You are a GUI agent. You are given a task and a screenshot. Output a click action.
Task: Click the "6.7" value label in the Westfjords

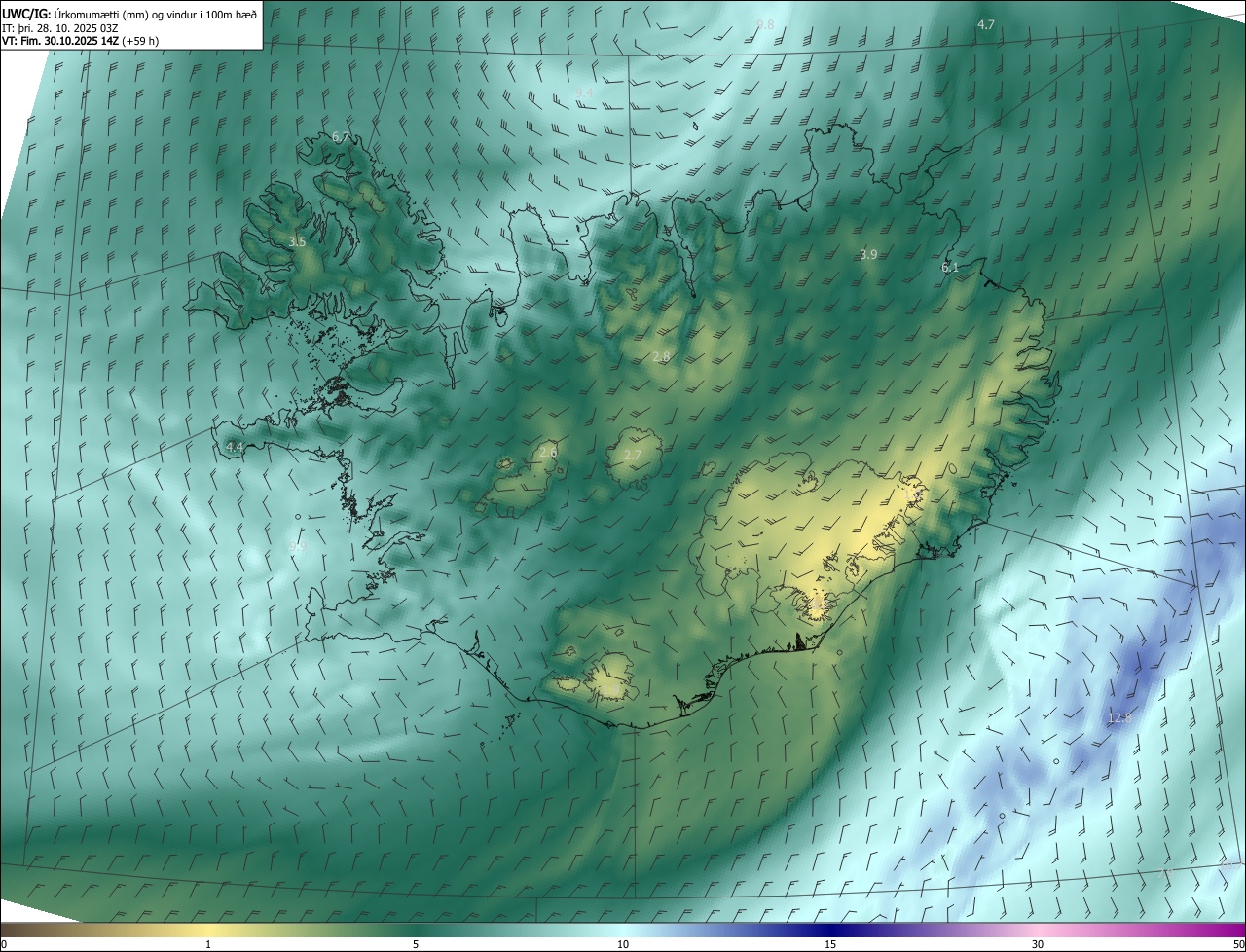click(341, 137)
